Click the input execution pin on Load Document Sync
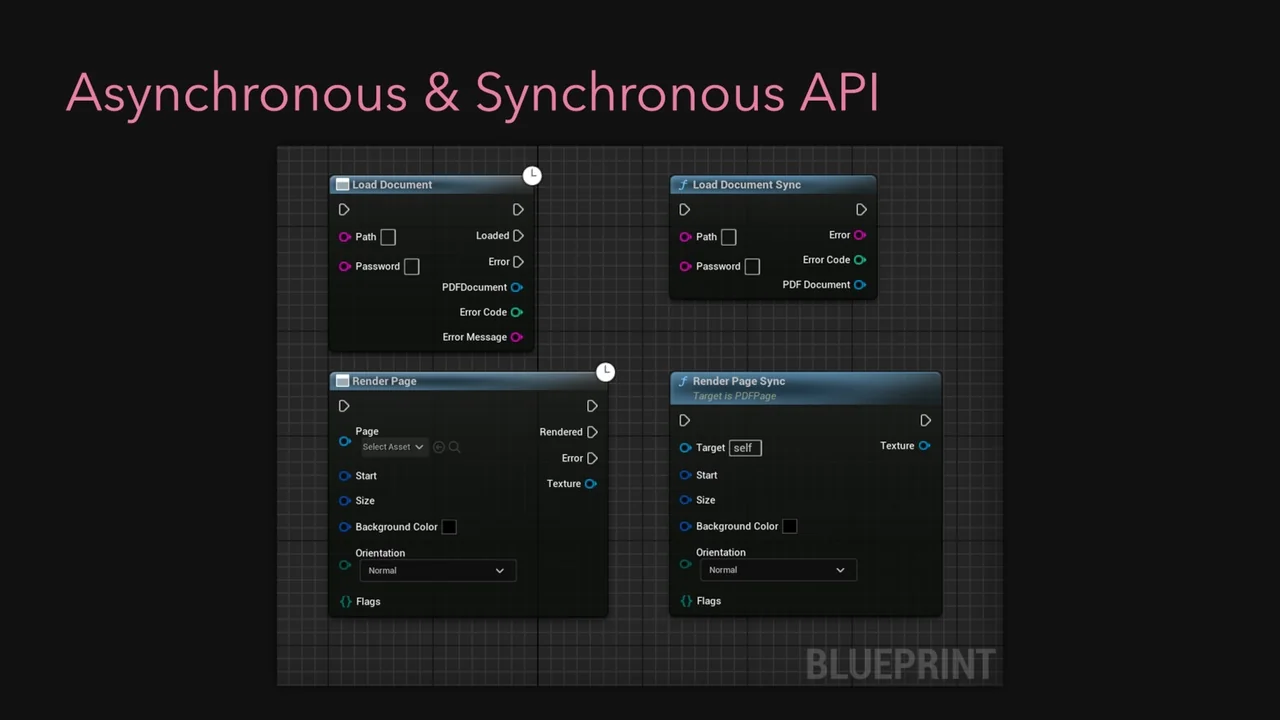This screenshot has width=1280, height=720. coord(685,210)
